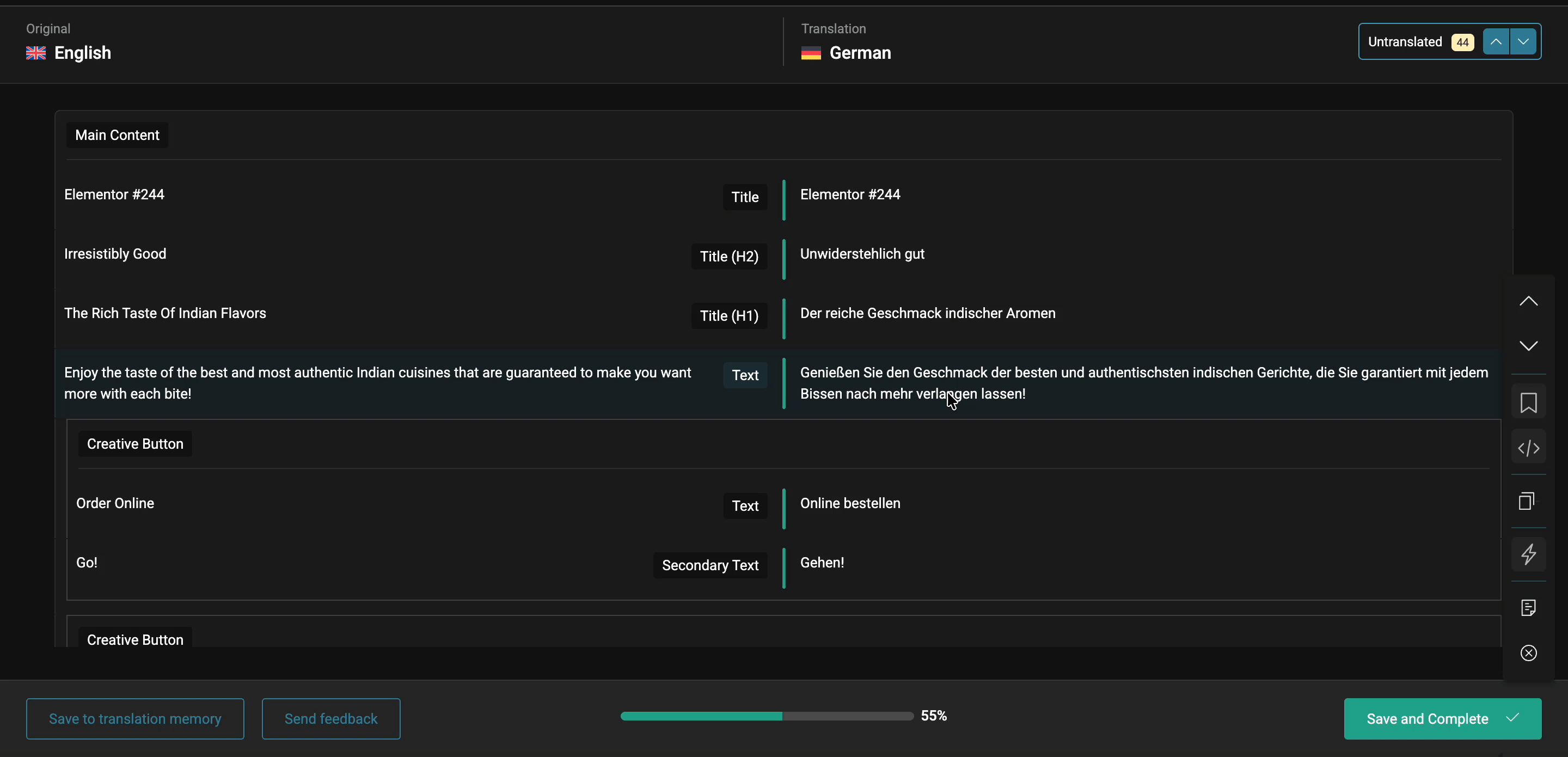Viewport: 1568px width, 757px height.
Task: Jump to previous untranslated segment
Action: (1497, 41)
